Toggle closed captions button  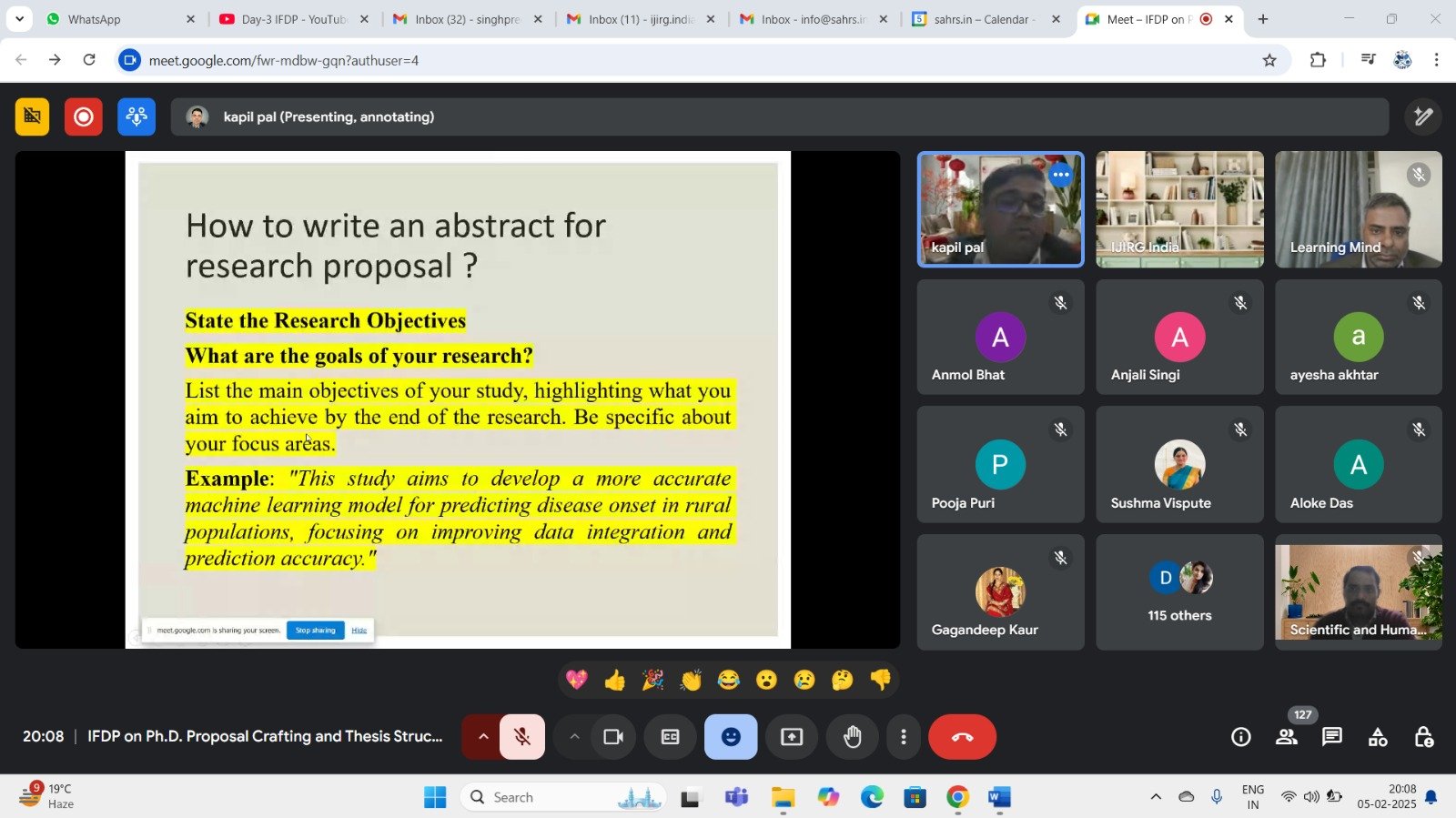click(670, 737)
